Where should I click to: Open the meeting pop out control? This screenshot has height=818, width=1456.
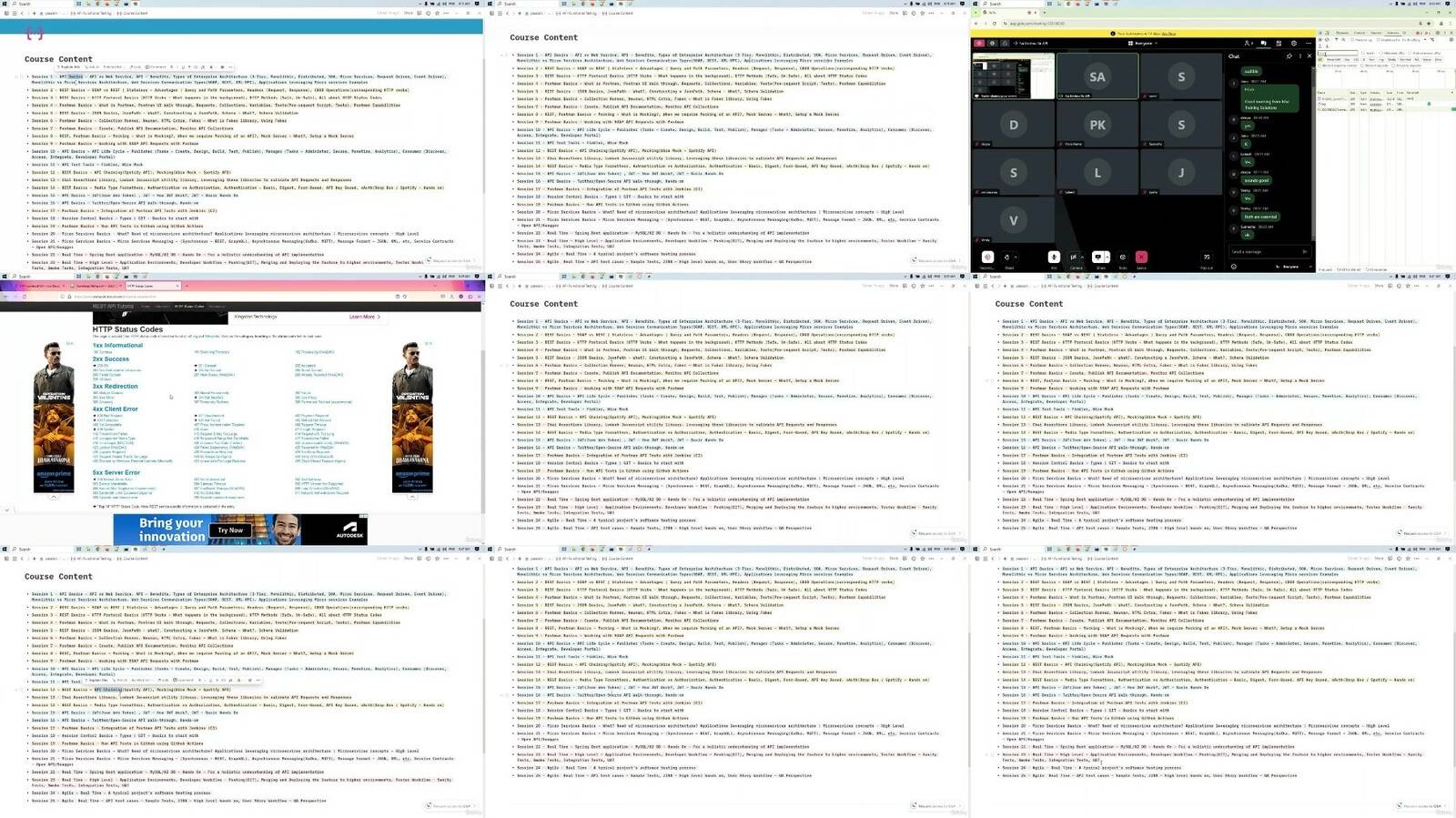pos(1207,258)
